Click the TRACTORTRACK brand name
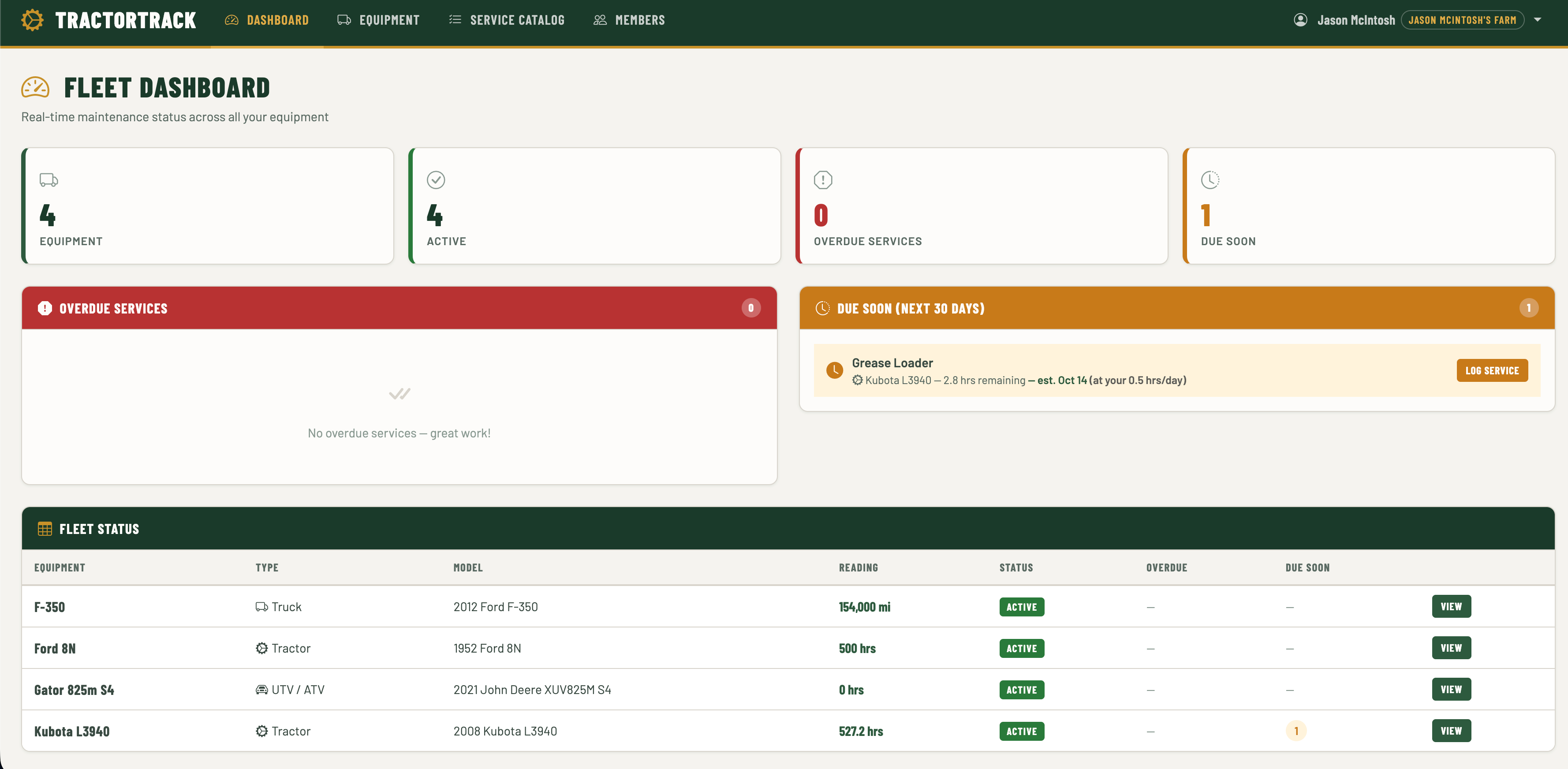1568x769 pixels. point(125,20)
